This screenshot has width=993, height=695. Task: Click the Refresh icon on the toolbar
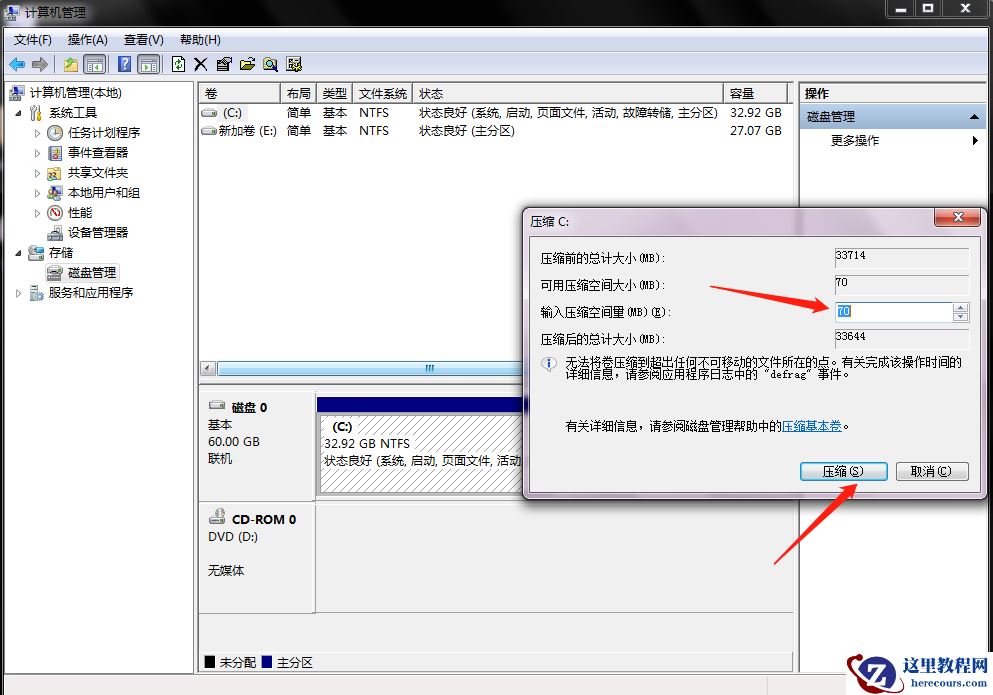[177, 63]
